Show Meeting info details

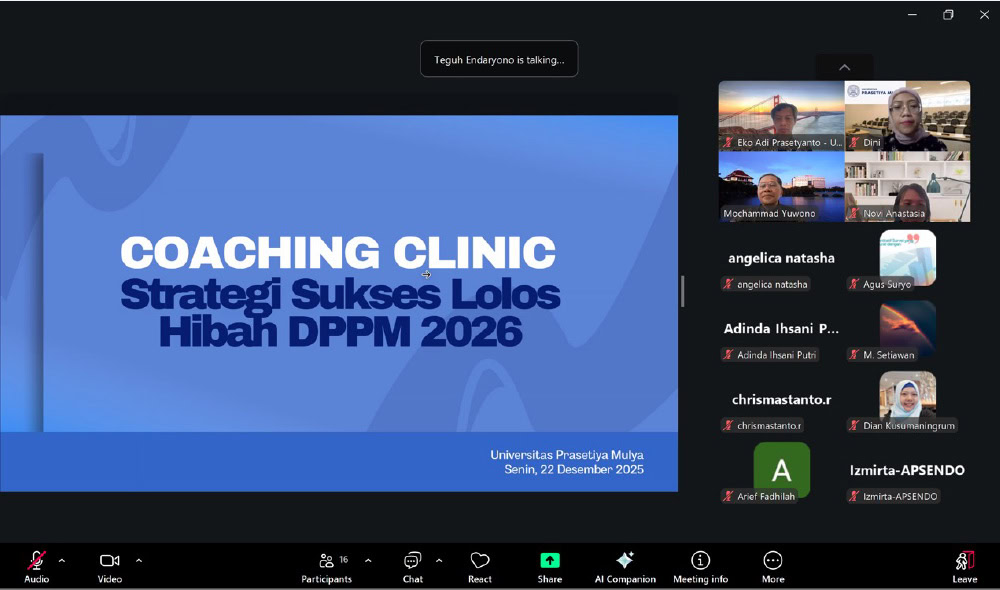(x=700, y=561)
